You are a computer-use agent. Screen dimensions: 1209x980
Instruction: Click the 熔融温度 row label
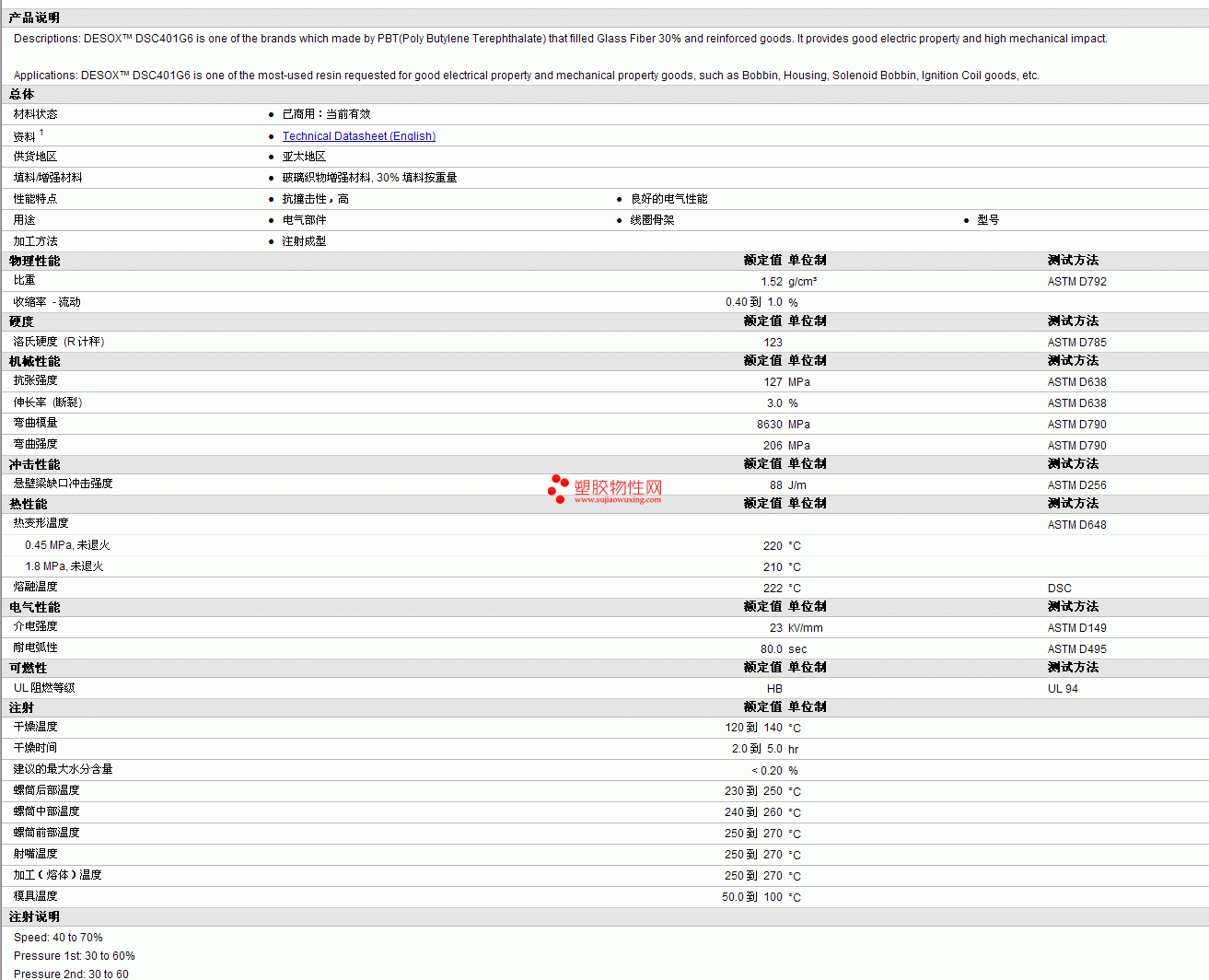(x=35, y=587)
